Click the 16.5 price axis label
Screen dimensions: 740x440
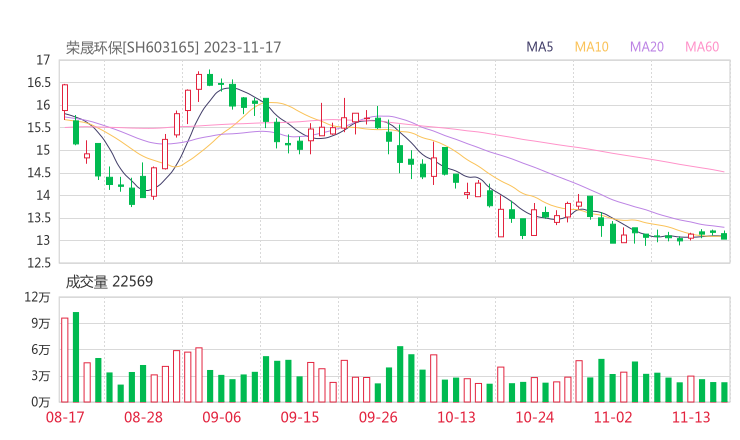(39, 83)
